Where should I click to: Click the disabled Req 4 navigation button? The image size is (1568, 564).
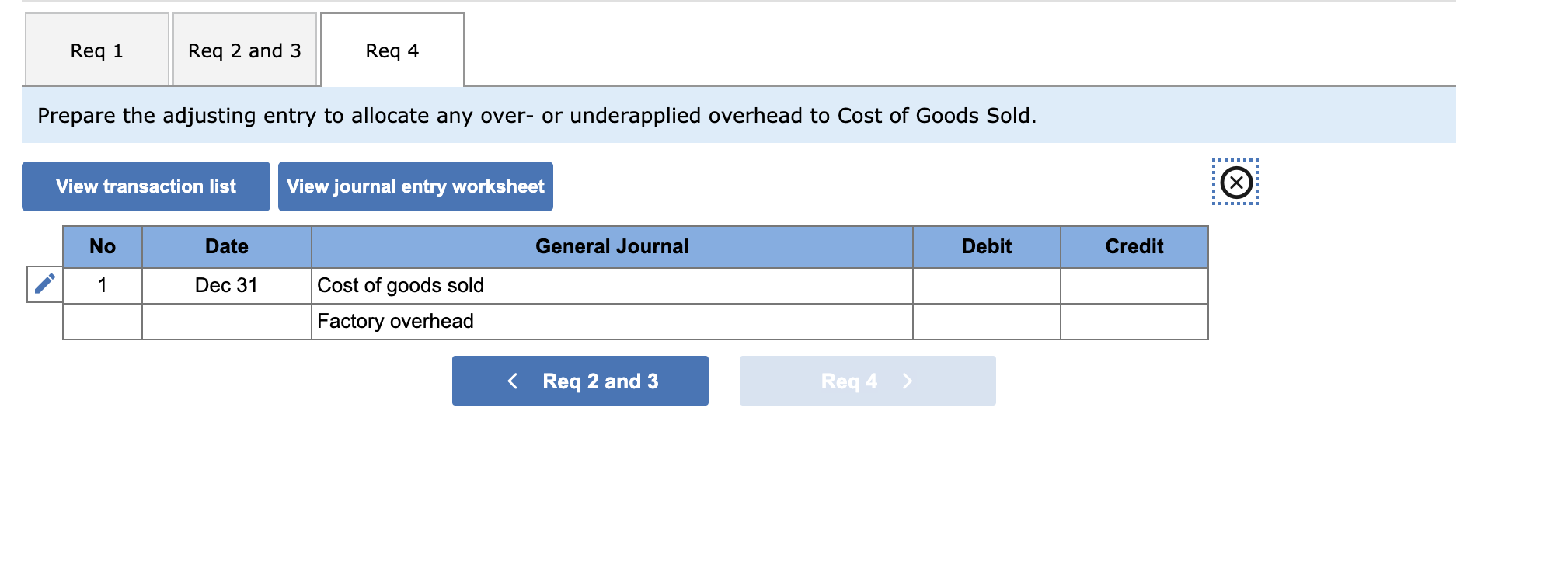(867, 381)
